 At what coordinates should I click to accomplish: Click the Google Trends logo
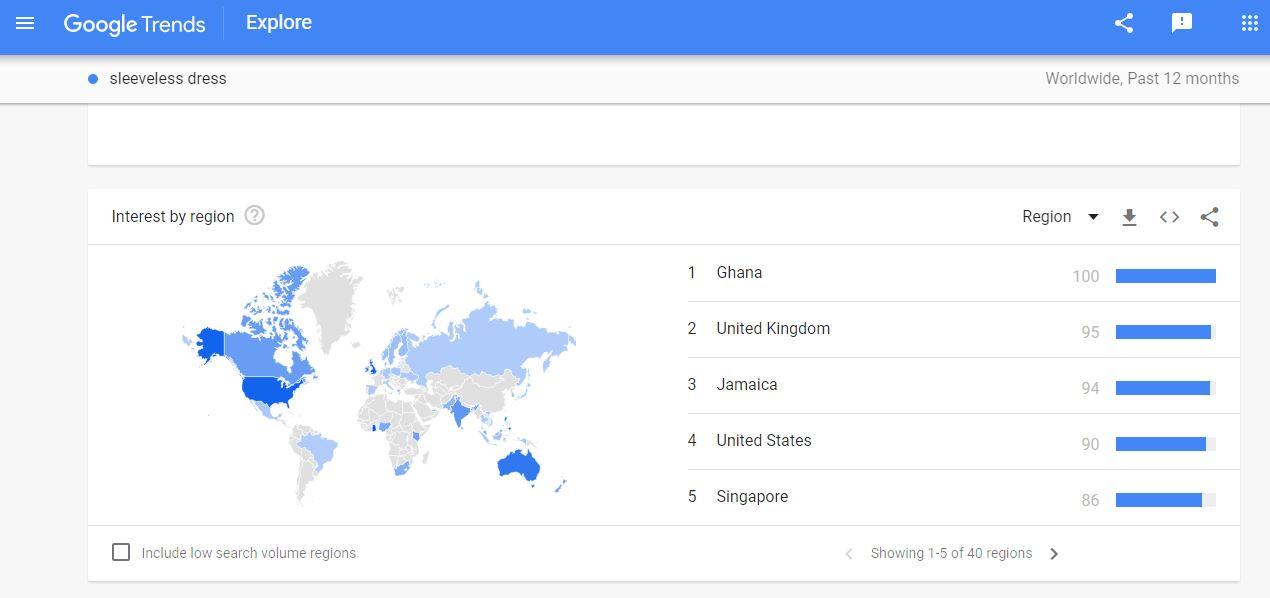click(x=134, y=24)
